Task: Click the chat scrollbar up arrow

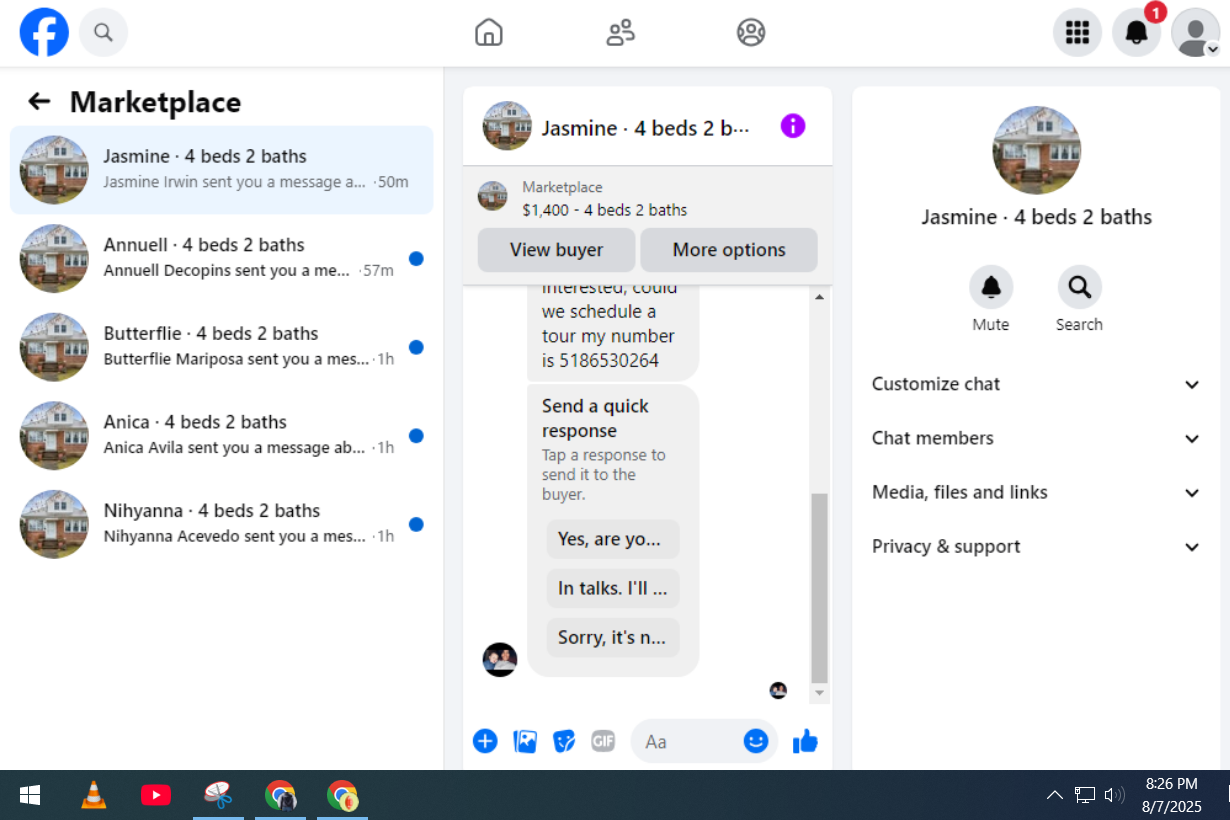Action: (819, 298)
